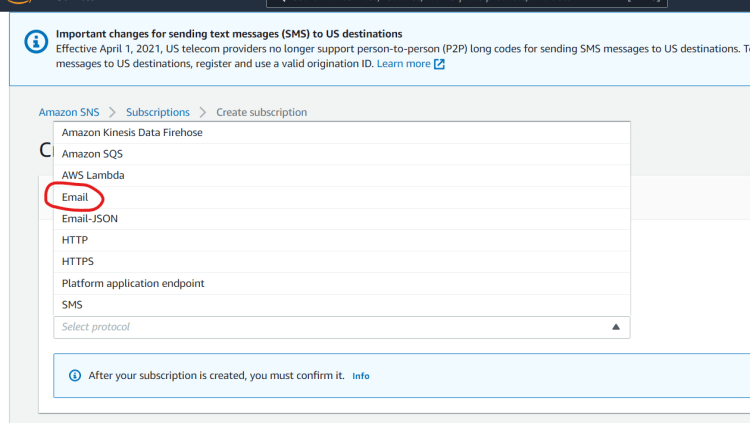
Task: Open Learn more link in SMS notice
Action: tap(404, 64)
